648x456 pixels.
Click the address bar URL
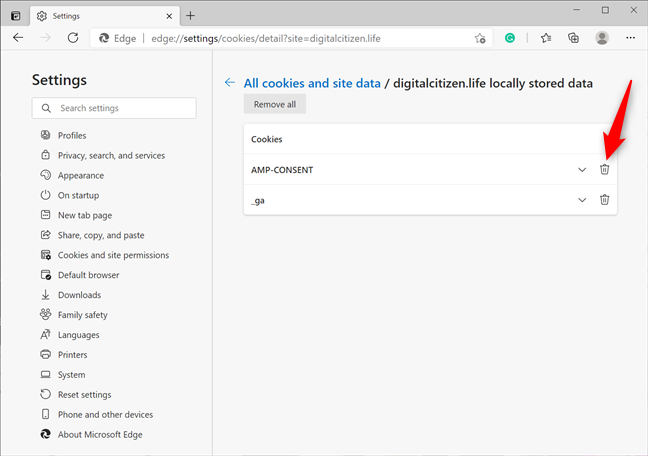point(266,38)
